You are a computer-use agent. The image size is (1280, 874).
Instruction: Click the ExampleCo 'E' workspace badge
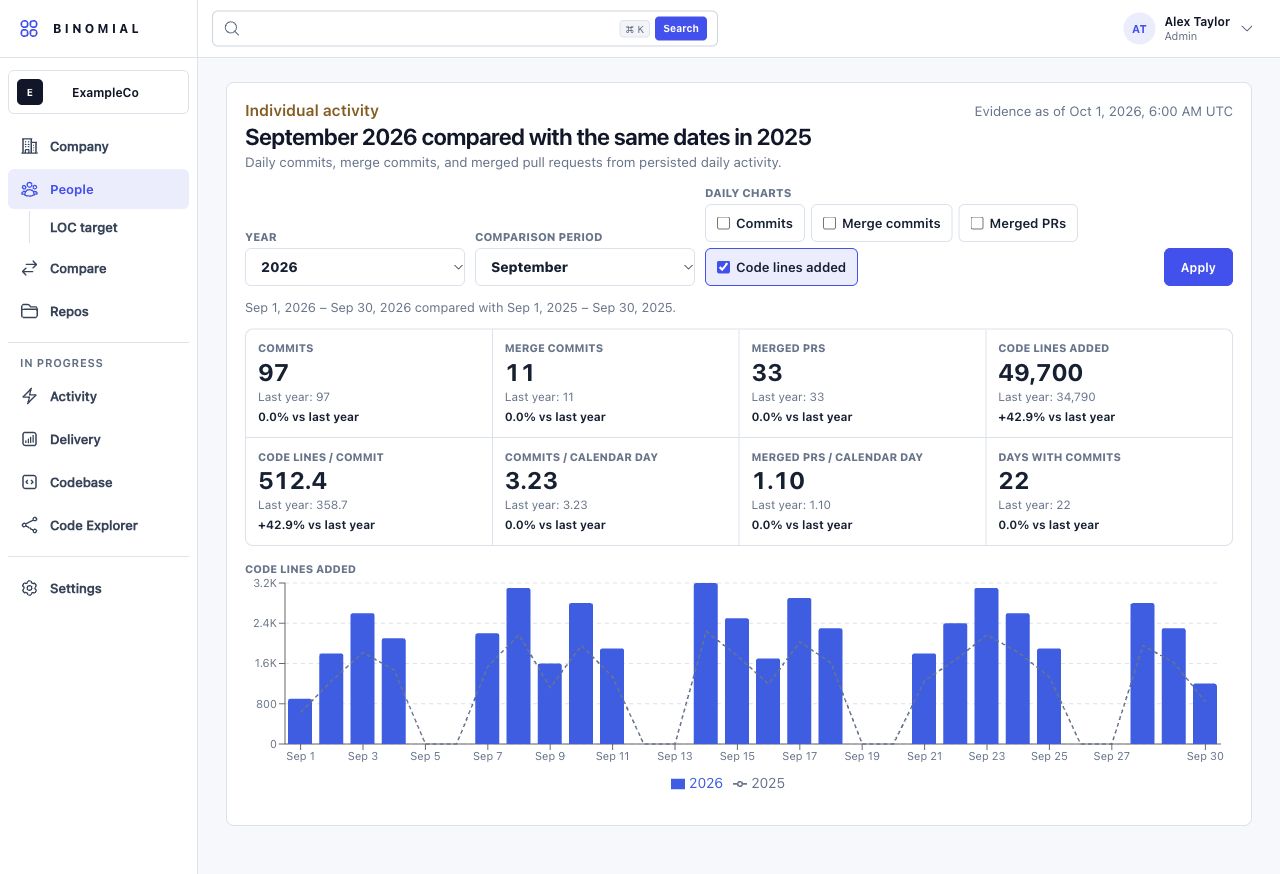tap(30, 92)
